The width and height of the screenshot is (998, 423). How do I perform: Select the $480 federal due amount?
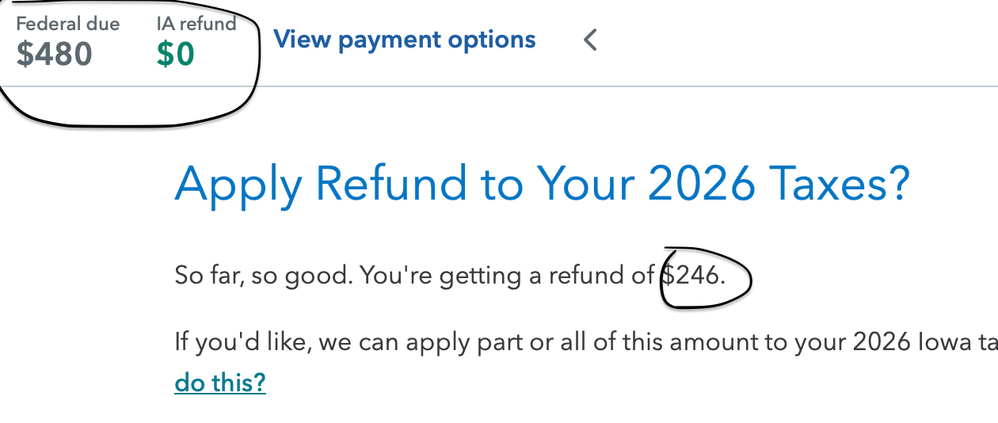(54, 54)
